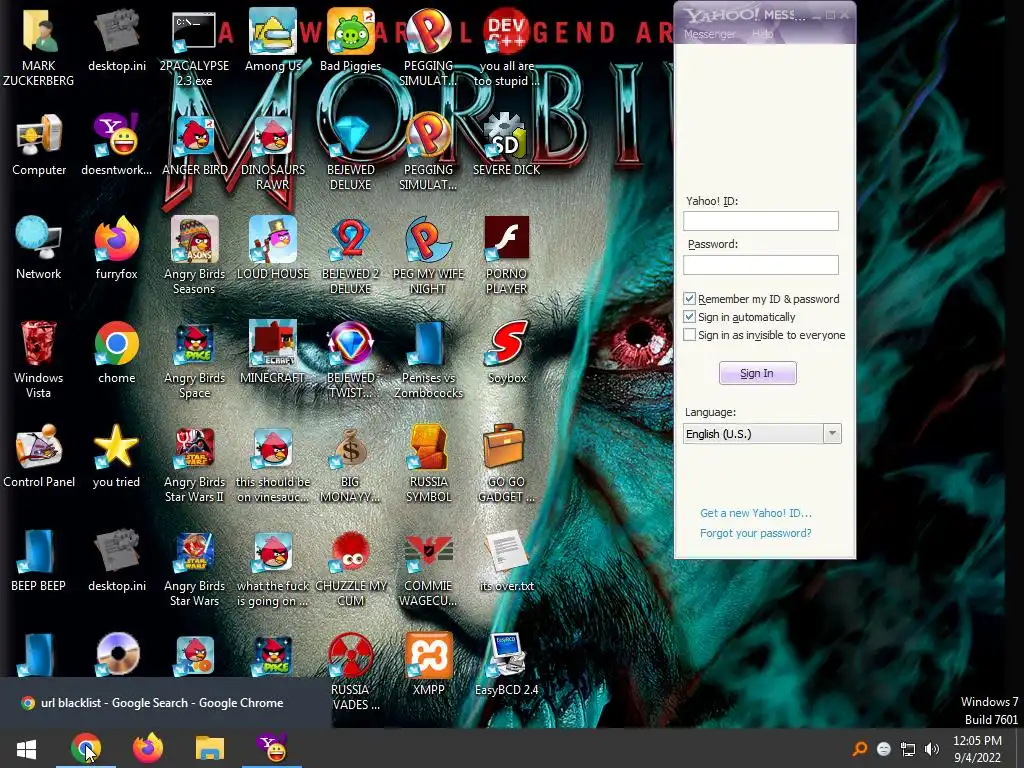The height and width of the screenshot is (768, 1024).
Task: Open File Explorer from the taskbar
Action: [210, 749]
